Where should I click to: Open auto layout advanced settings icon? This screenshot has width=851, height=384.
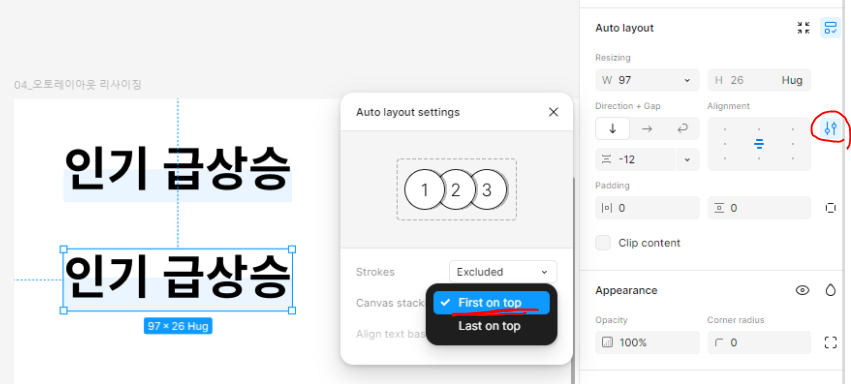830,129
